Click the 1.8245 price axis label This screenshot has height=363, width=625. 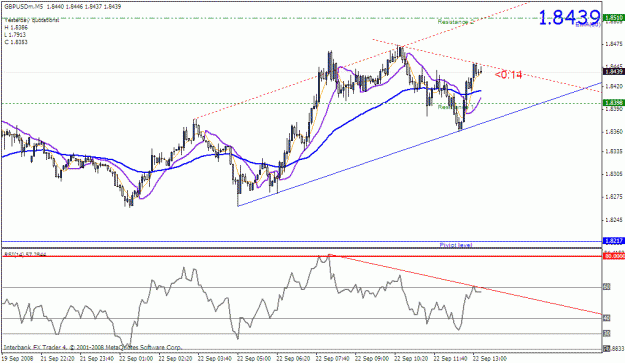[x=614, y=220]
